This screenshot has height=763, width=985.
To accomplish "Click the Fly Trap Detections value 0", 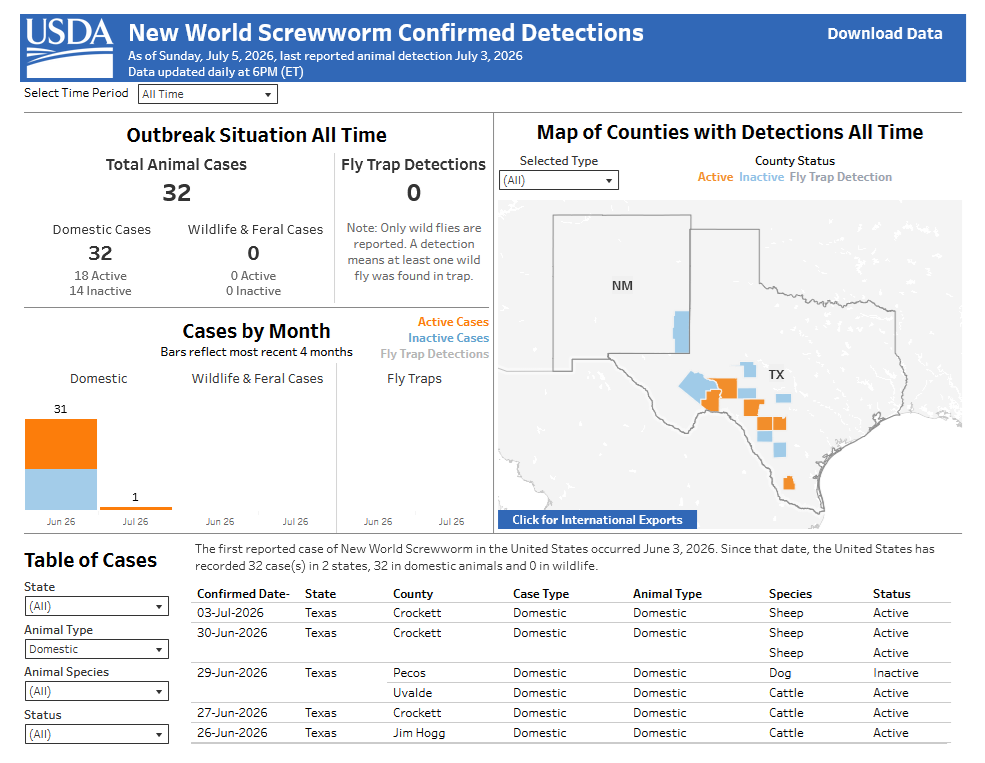I will 413,193.
